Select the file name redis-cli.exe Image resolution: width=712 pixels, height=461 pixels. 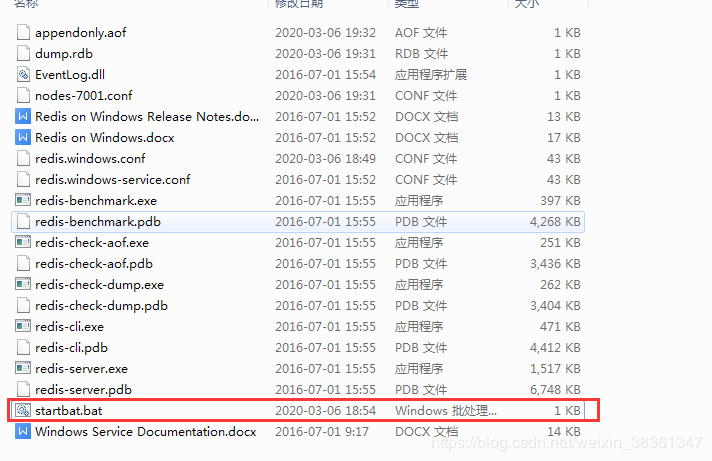(69, 327)
